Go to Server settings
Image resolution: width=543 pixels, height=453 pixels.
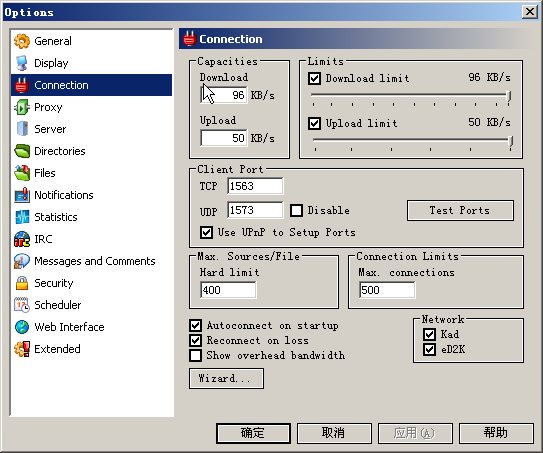click(x=91, y=129)
